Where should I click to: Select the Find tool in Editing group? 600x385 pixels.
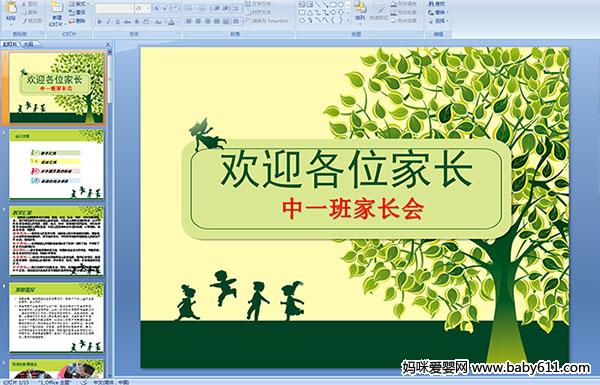tap(437, 4)
